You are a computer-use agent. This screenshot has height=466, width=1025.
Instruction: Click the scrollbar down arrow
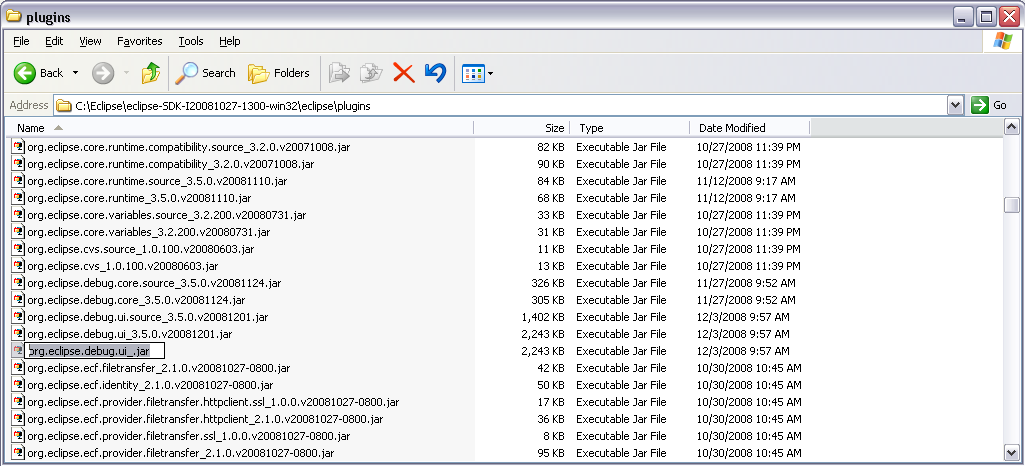tap(1011, 452)
